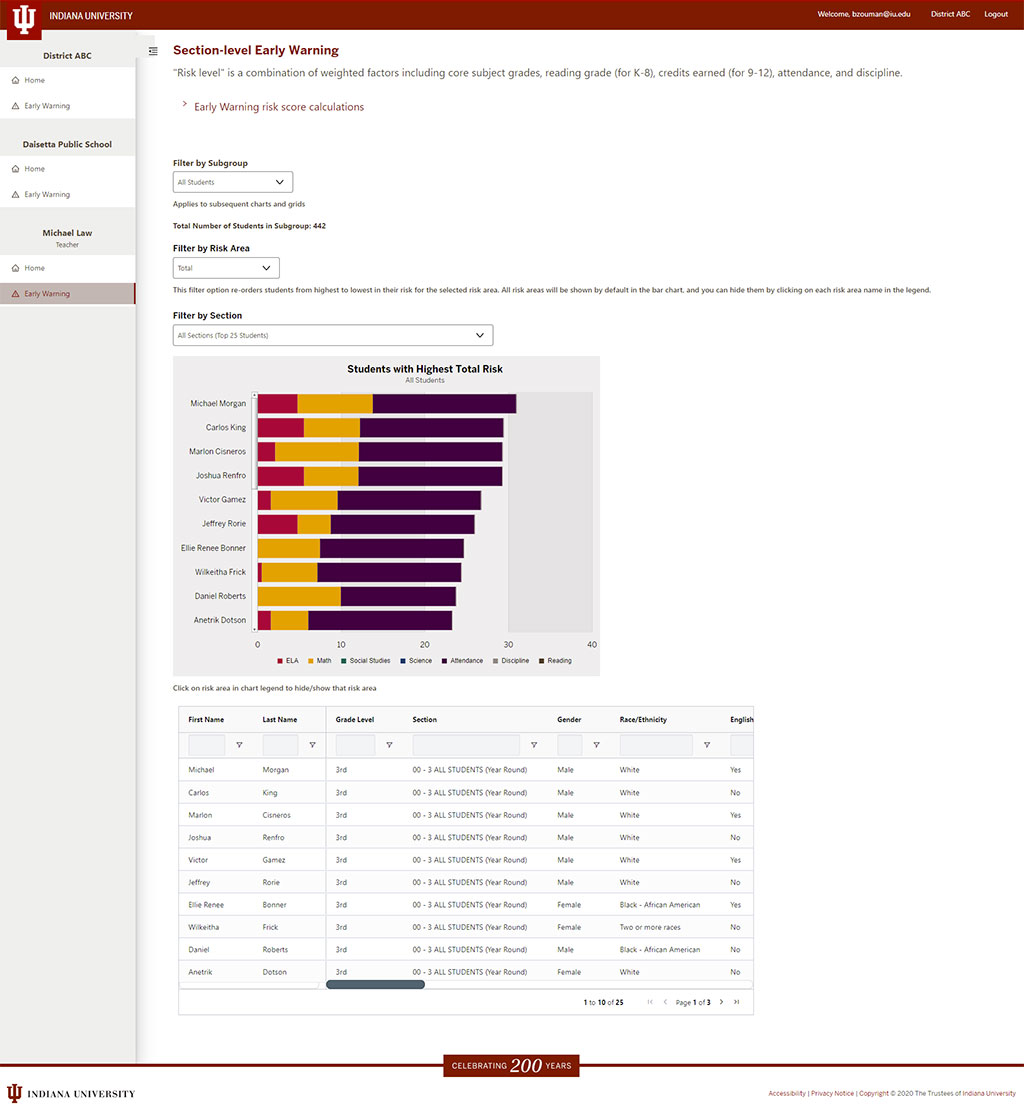This screenshot has width=1024, height=1116.
Task: Select the warning triangle icon for District ABC
Action: click(18, 105)
